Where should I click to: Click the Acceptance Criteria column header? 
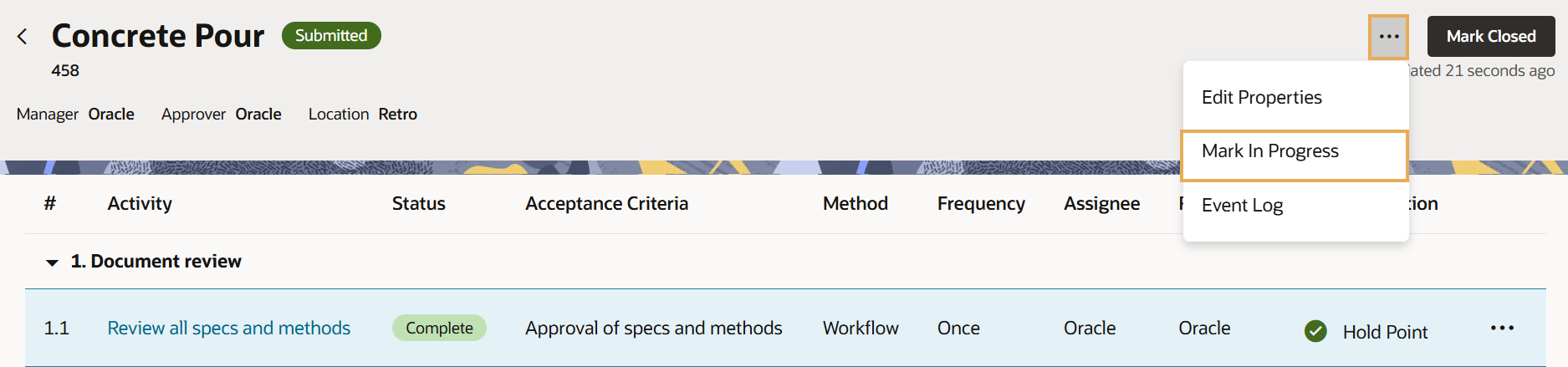pyautogui.click(x=606, y=203)
